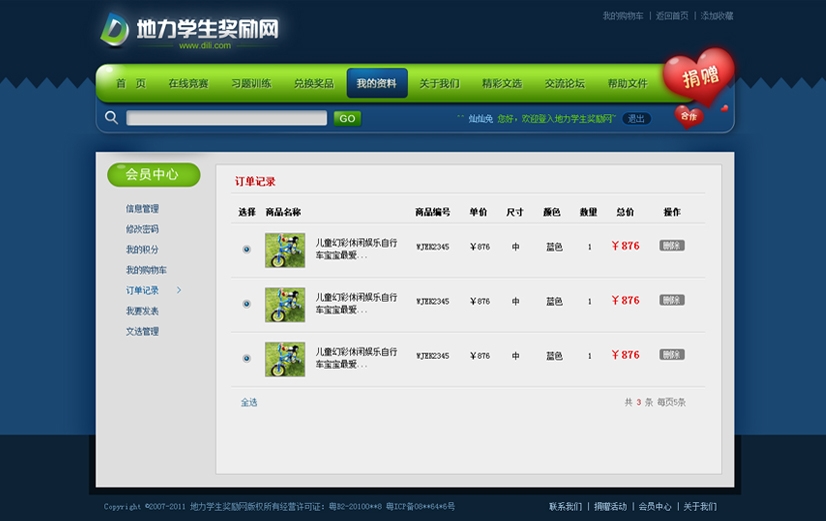The image size is (826, 521).
Task: Expand the 订单记录 sidebar arrow
Action: [179, 291]
